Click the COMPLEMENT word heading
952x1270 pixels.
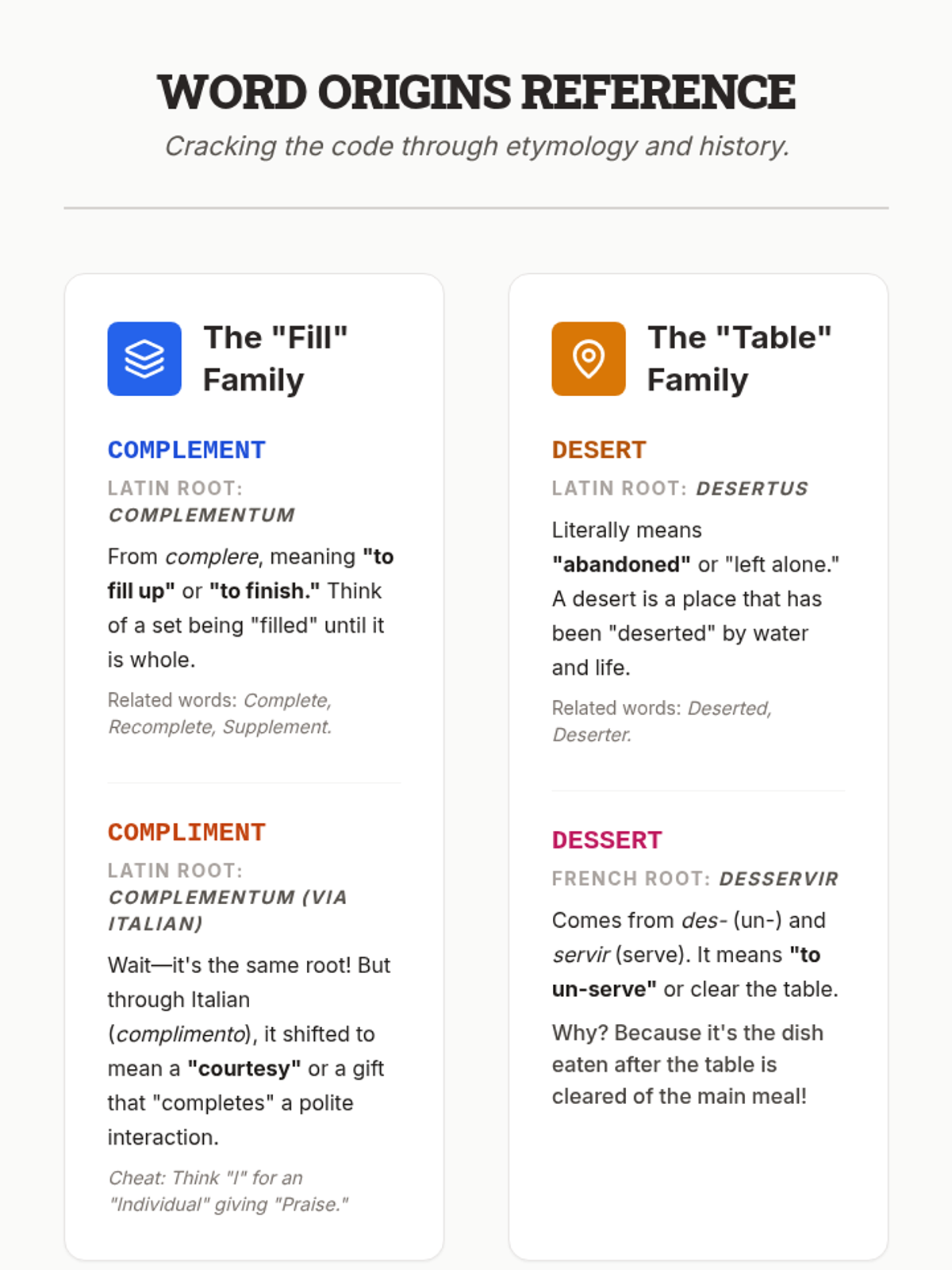(186, 450)
